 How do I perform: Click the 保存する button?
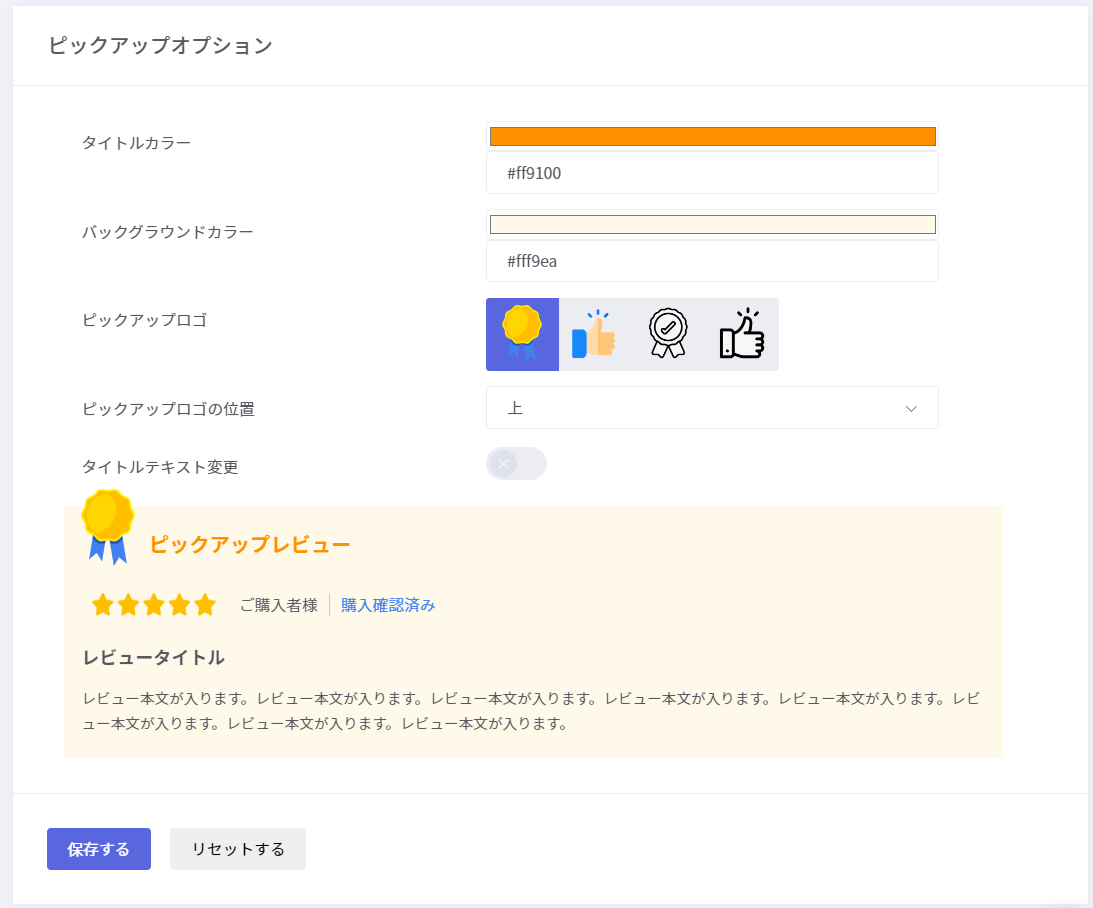click(x=99, y=849)
